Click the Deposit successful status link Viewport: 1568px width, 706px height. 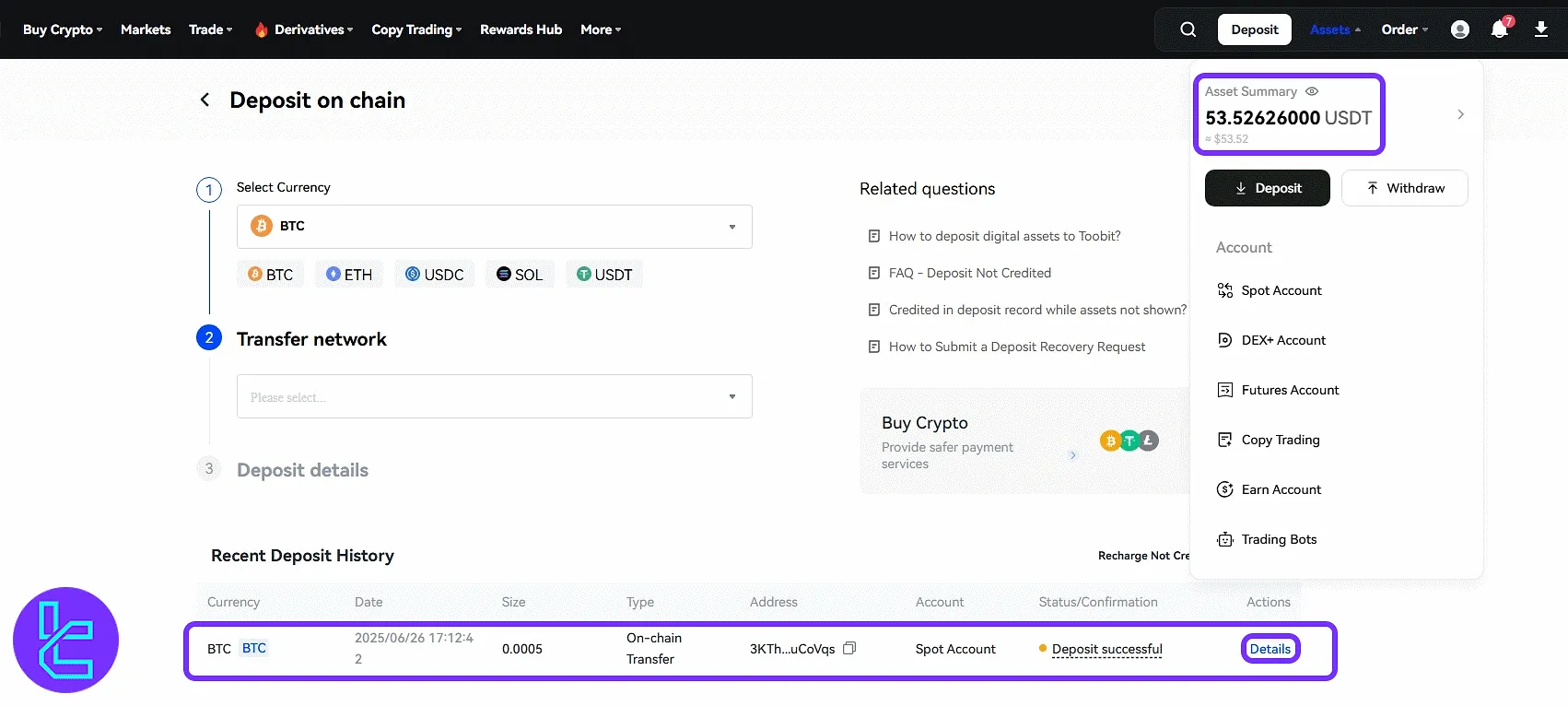1106,649
